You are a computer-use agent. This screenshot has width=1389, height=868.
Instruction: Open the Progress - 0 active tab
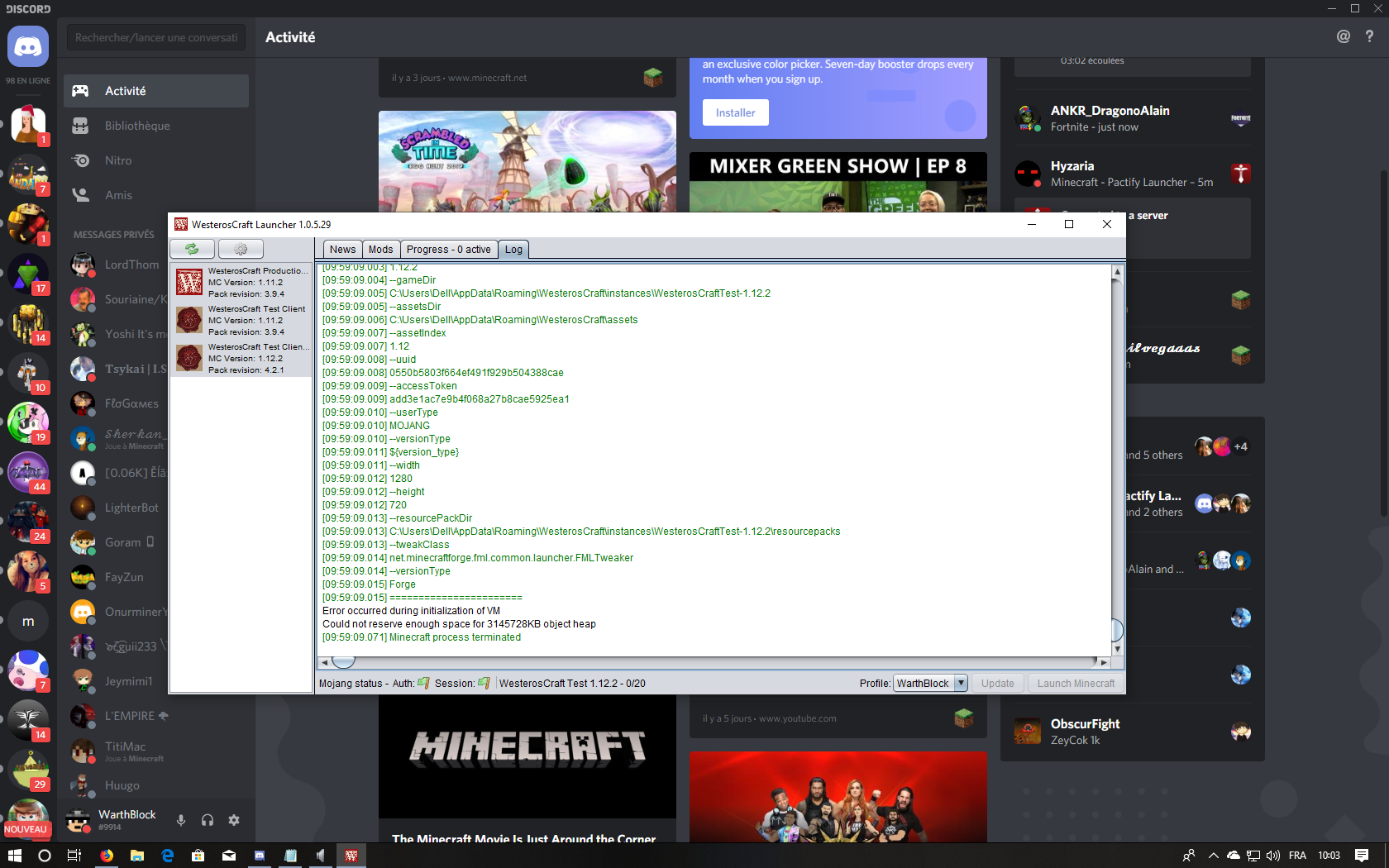(x=449, y=250)
